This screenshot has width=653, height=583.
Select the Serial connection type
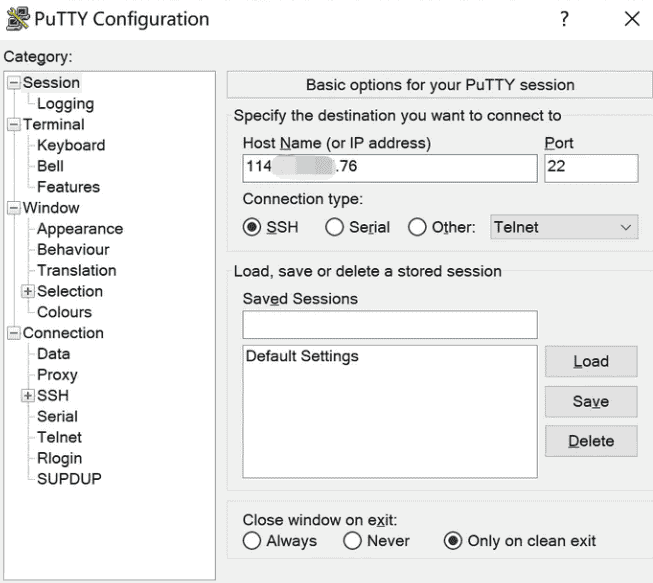pyautogui.click(x=335, y=227)
